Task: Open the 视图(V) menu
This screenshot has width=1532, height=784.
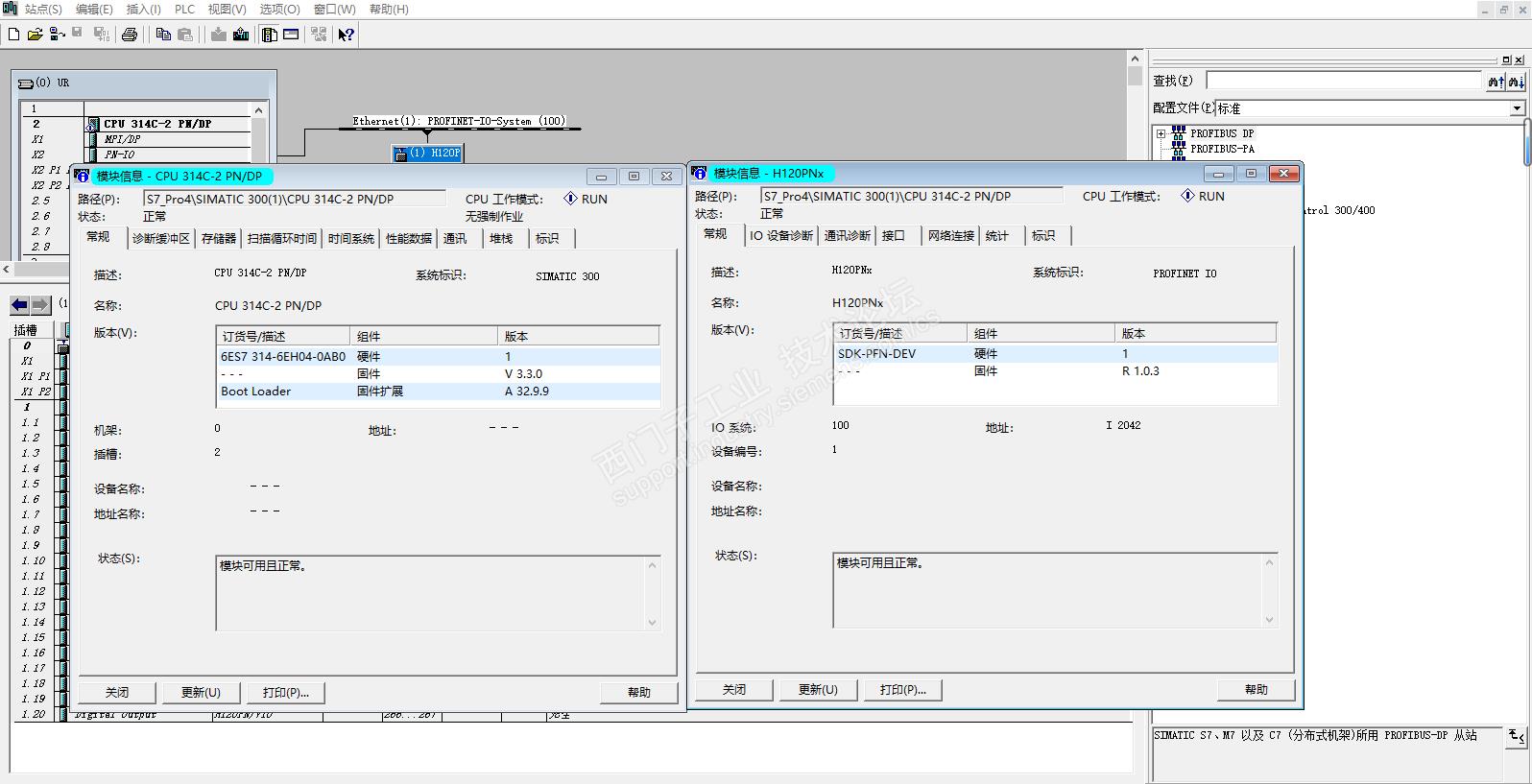Action: (227, 9)
